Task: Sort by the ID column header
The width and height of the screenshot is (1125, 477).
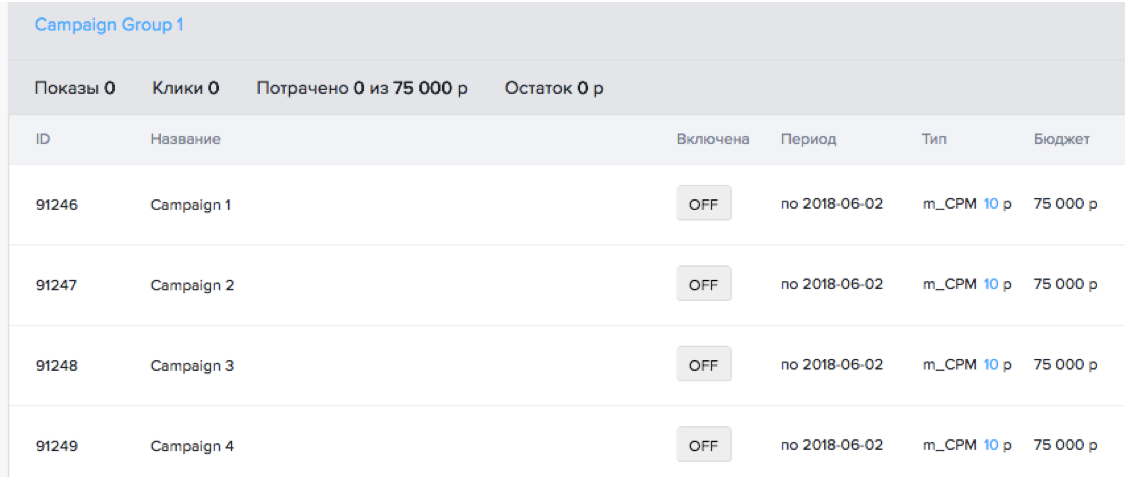Action: pyautogui.click(x=43, y=139)
